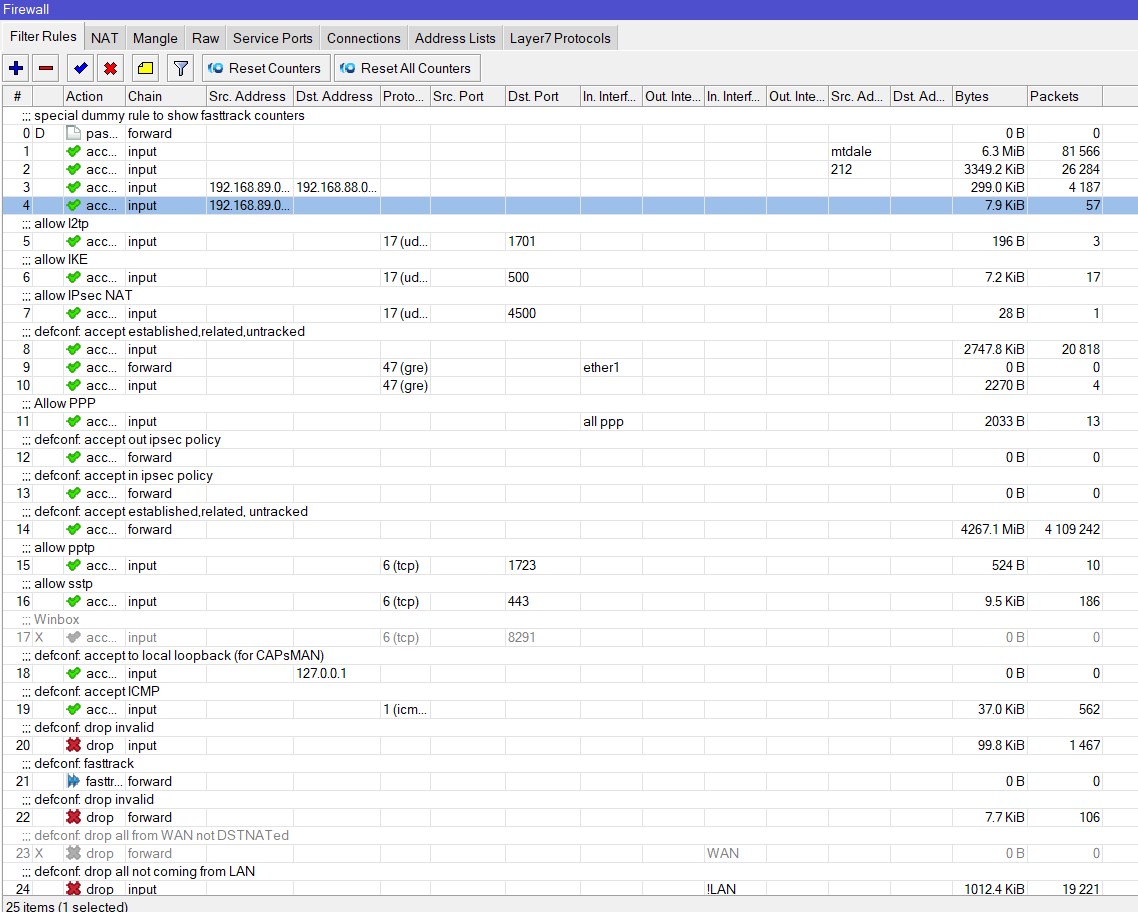Click the drop icon of rule 24

point(73,889)
